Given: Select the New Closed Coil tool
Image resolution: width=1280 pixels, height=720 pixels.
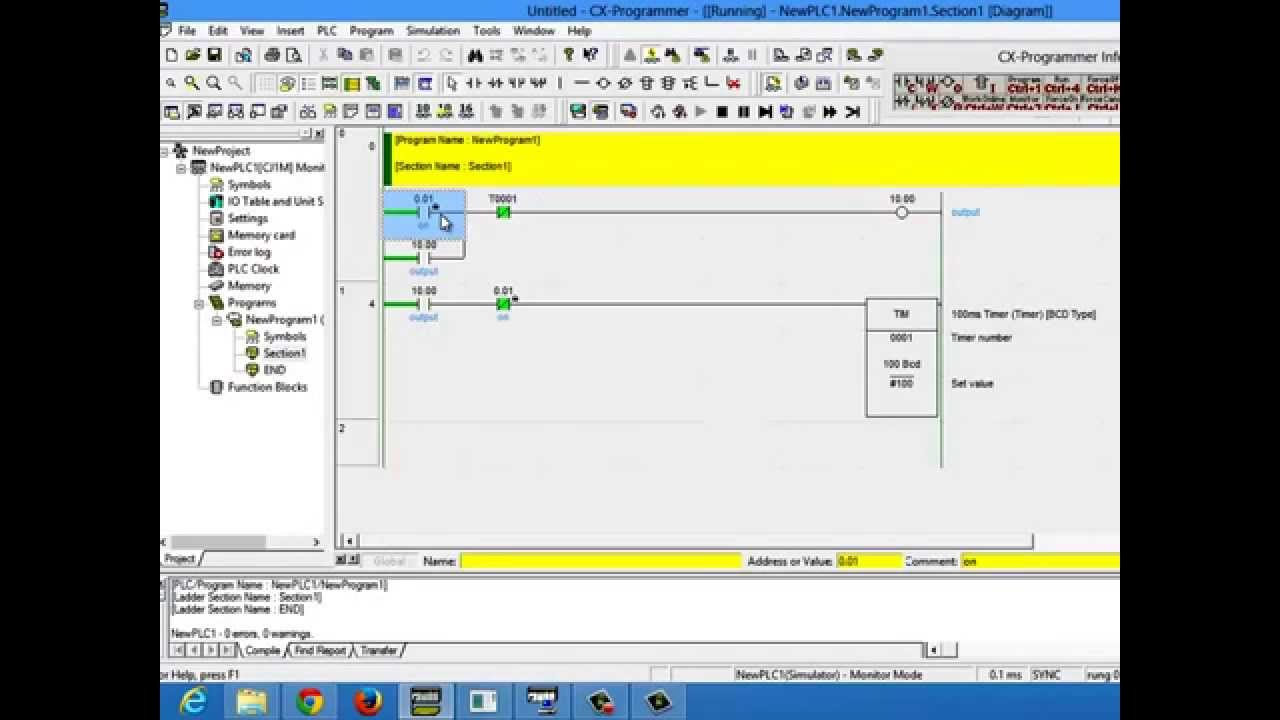Looking at the screenshot, I should point(625,83).
